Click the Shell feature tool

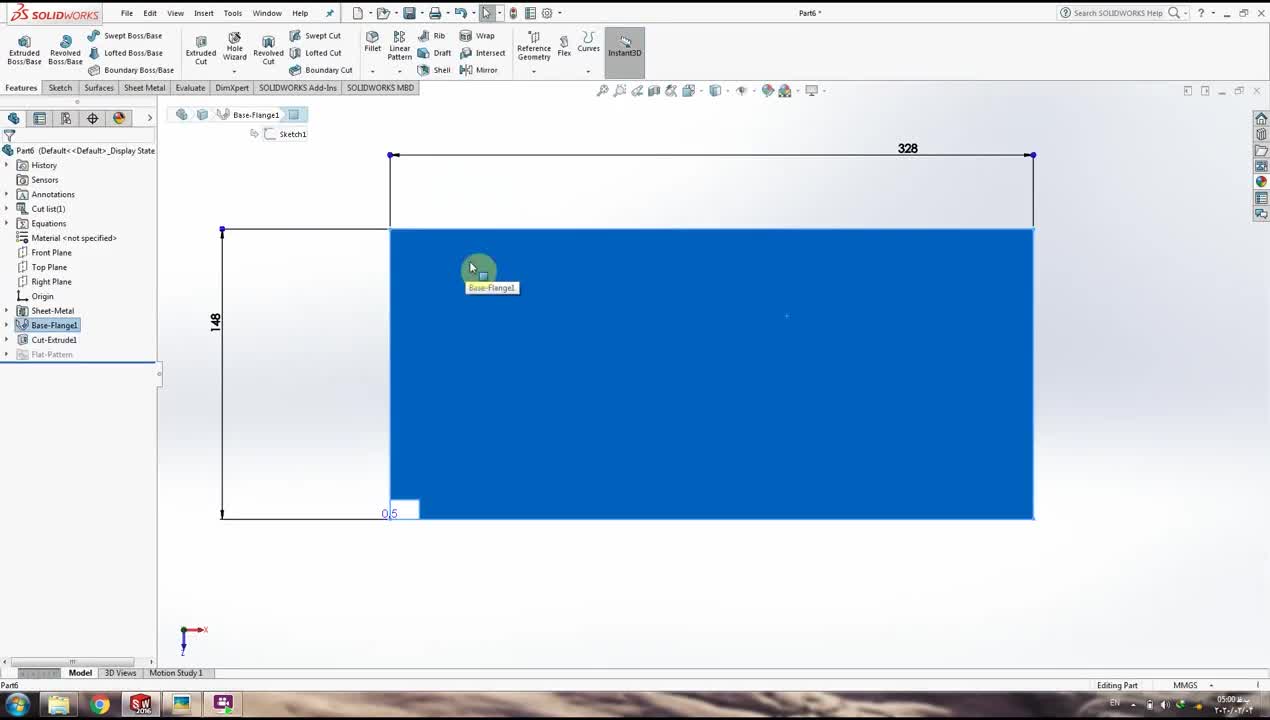pos(434,70)
